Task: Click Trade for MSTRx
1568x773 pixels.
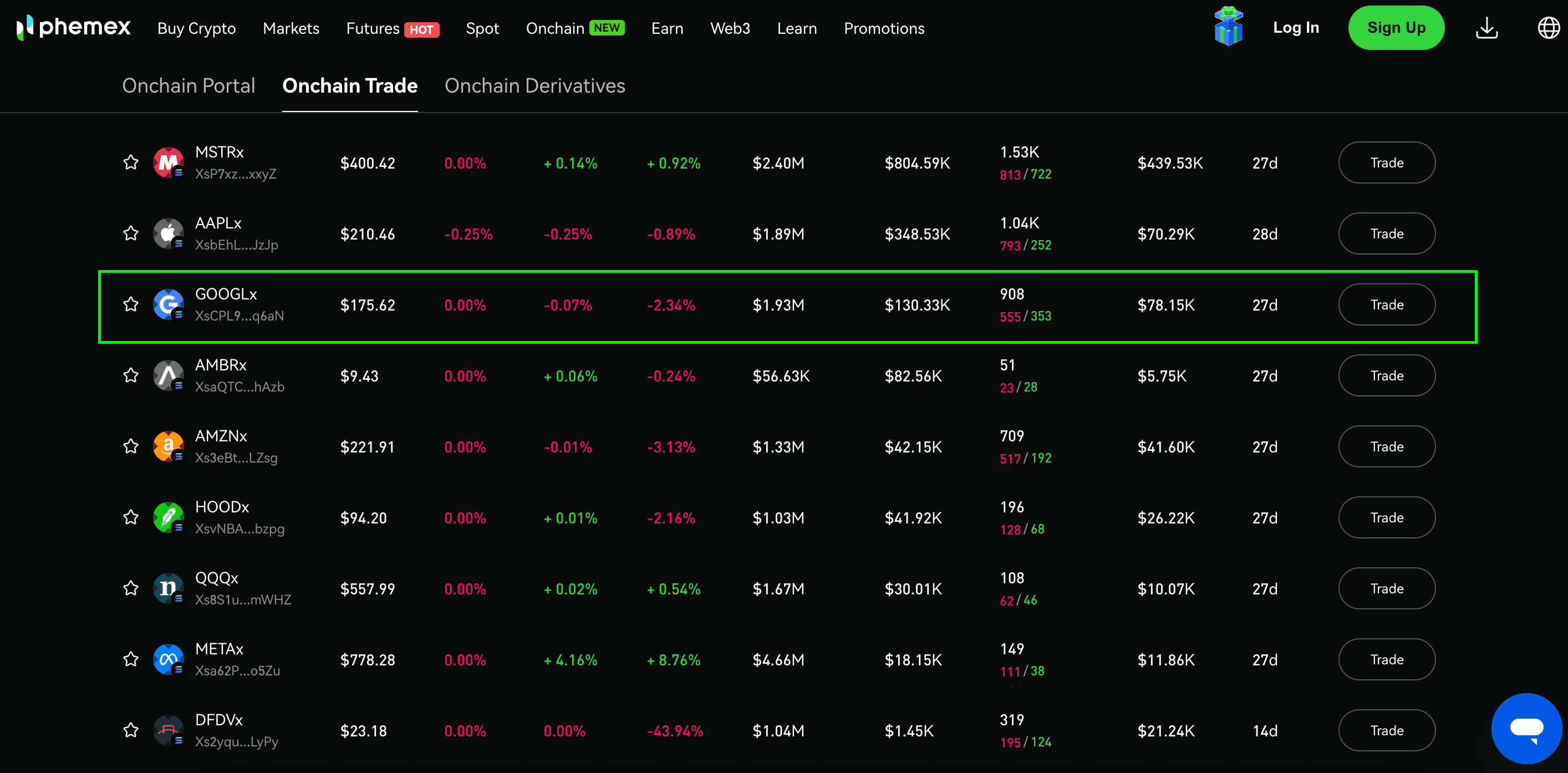Action: (1387, 162)
